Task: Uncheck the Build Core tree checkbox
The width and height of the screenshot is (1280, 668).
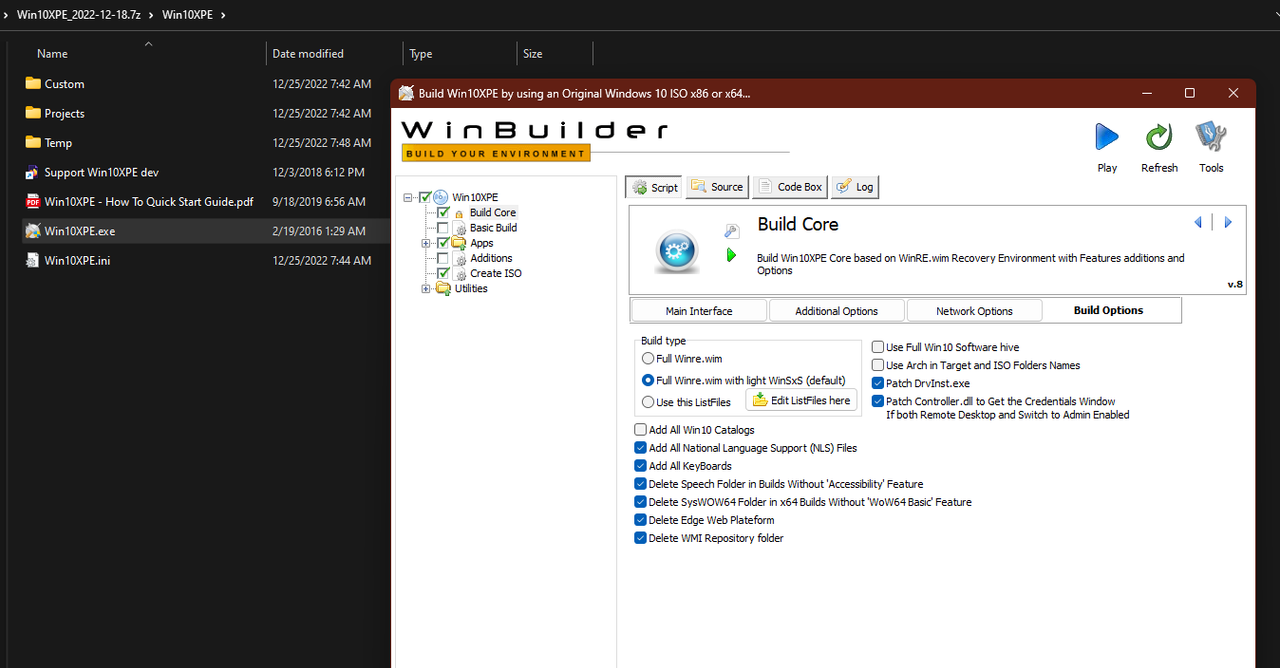Action: (x=443, y=213)
